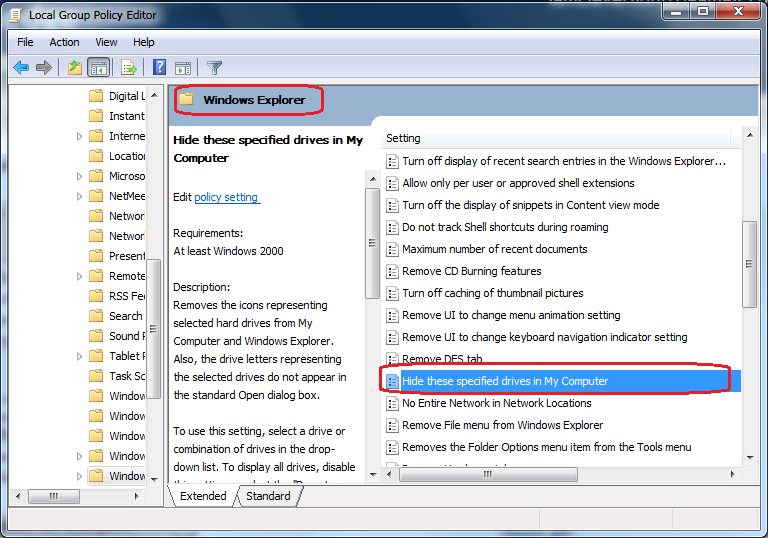Toggle Show/Hide Console Tree toolbar button
The width and height of the screenshot is (768, 538).
(x=99, y=67)
